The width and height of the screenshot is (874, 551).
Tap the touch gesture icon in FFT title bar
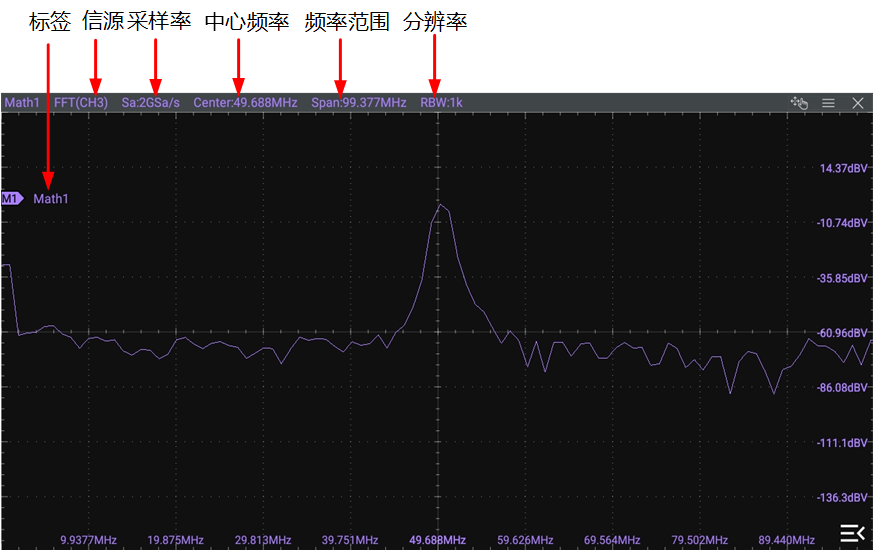coord(799,103)
